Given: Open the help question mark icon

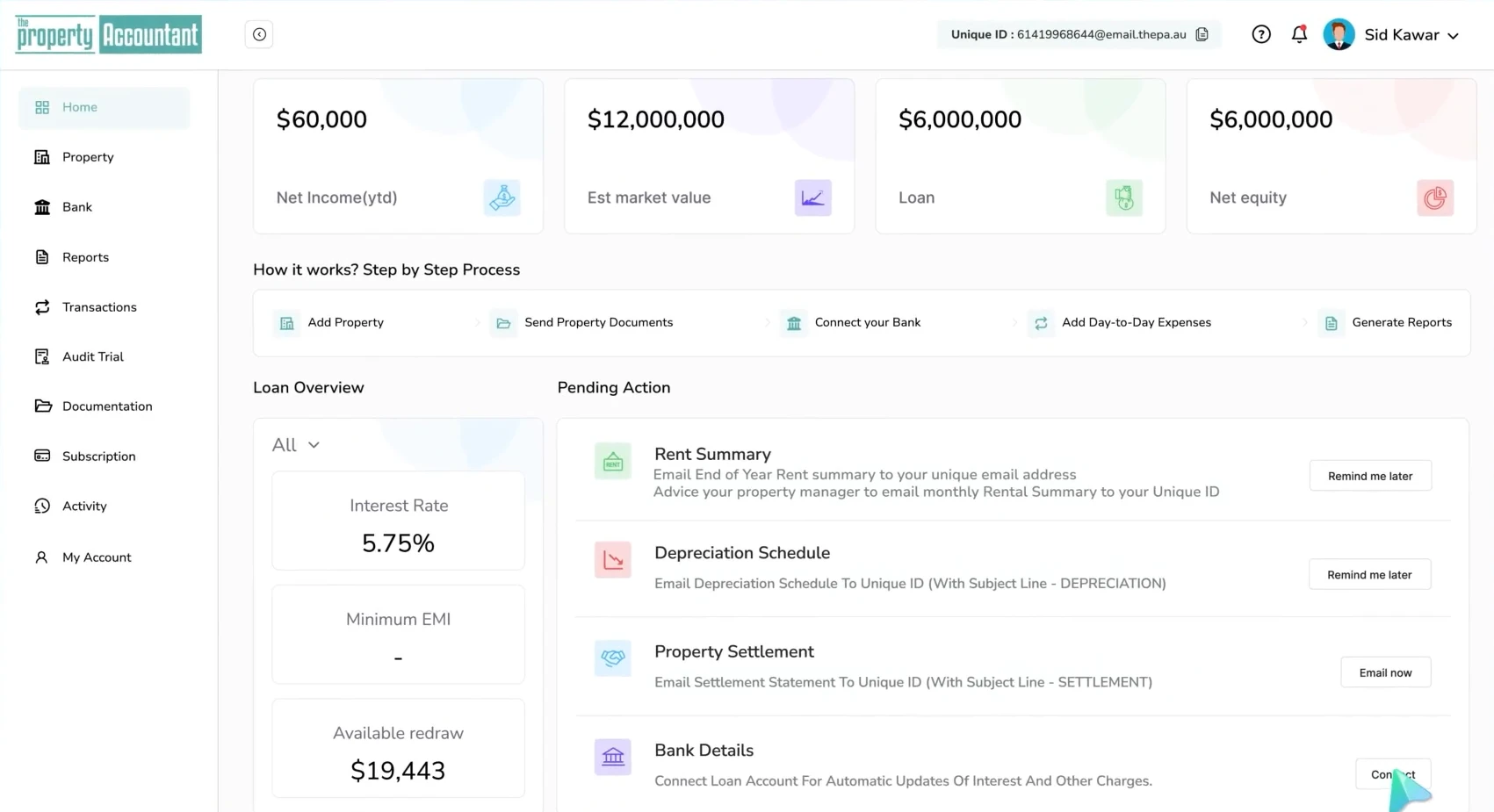Looking at the screenshot, I should 1261,34.
